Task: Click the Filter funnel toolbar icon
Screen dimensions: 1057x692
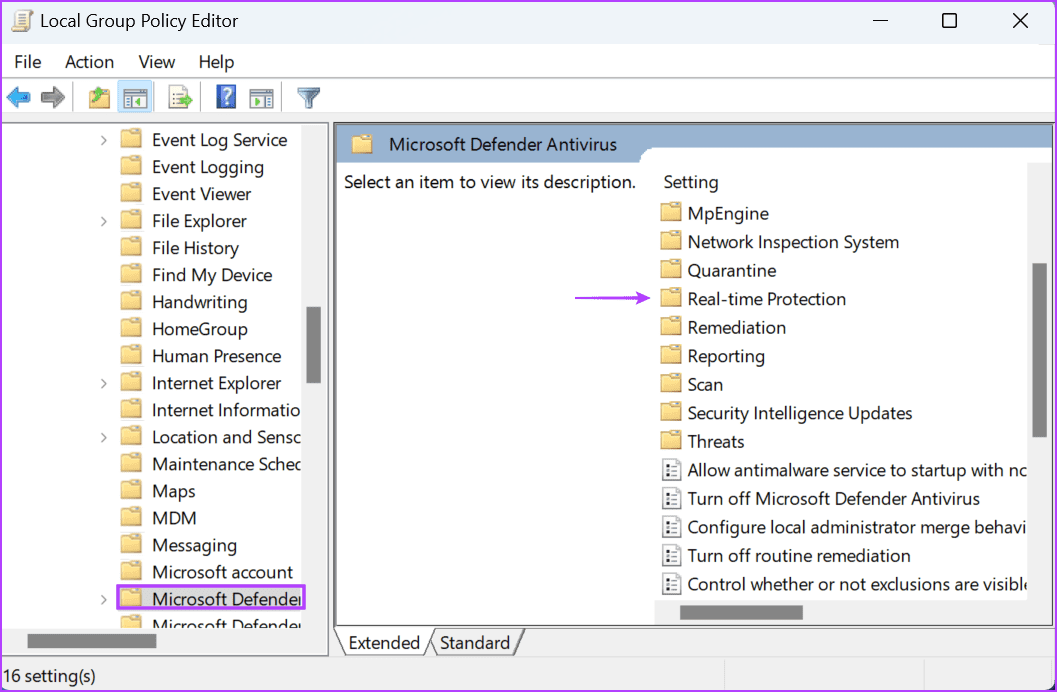Action: [308, 98]
